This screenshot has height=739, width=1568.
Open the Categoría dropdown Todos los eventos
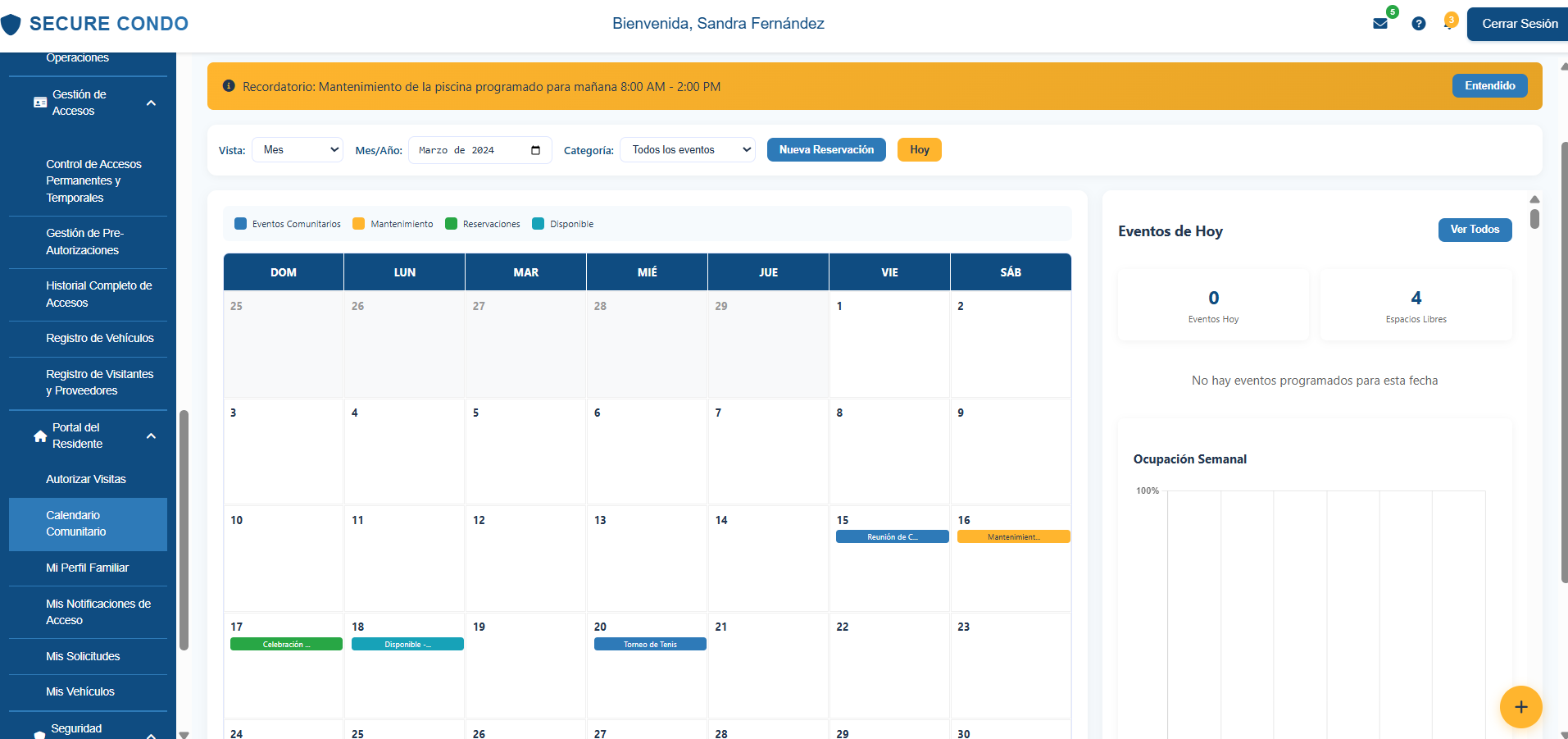coord(688,150)
